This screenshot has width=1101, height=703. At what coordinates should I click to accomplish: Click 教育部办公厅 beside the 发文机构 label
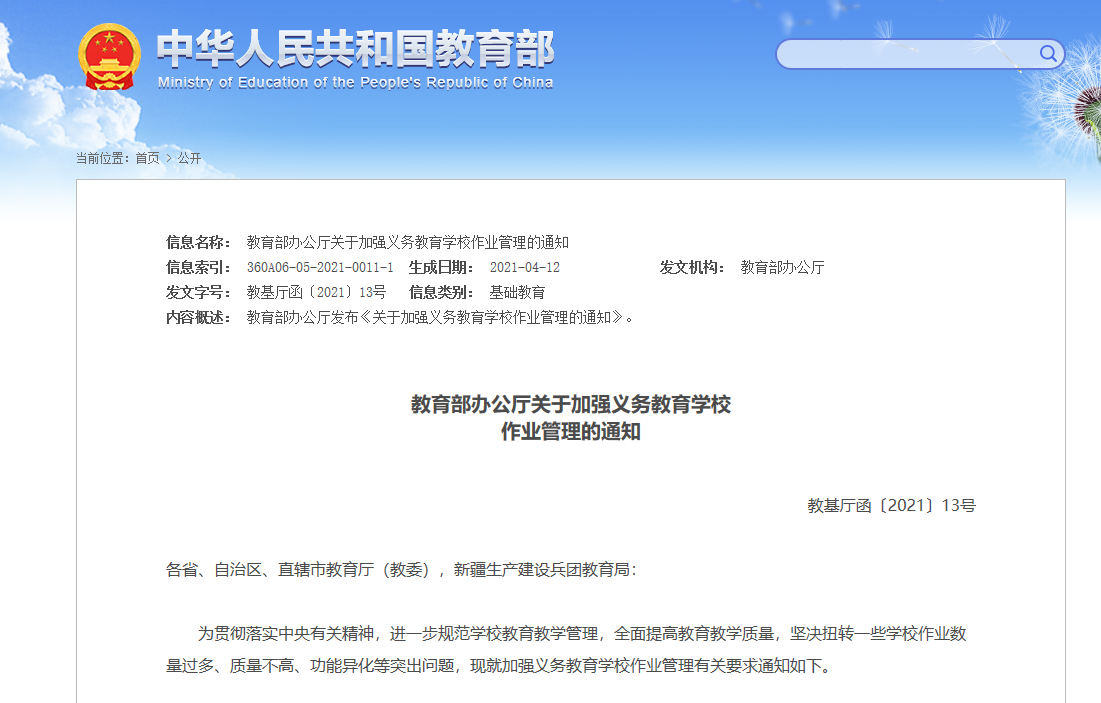pyautogui.click(x=782, y=268)
